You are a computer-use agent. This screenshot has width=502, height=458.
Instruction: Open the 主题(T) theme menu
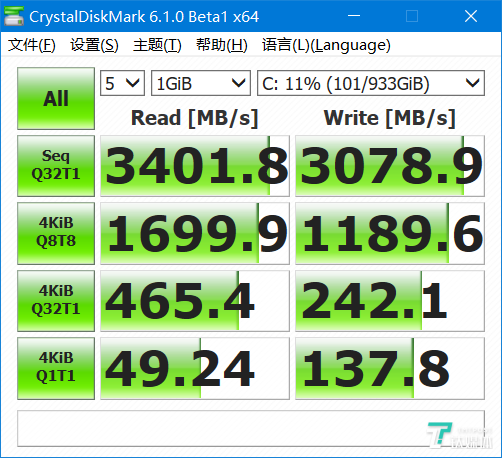coord(157,45)
